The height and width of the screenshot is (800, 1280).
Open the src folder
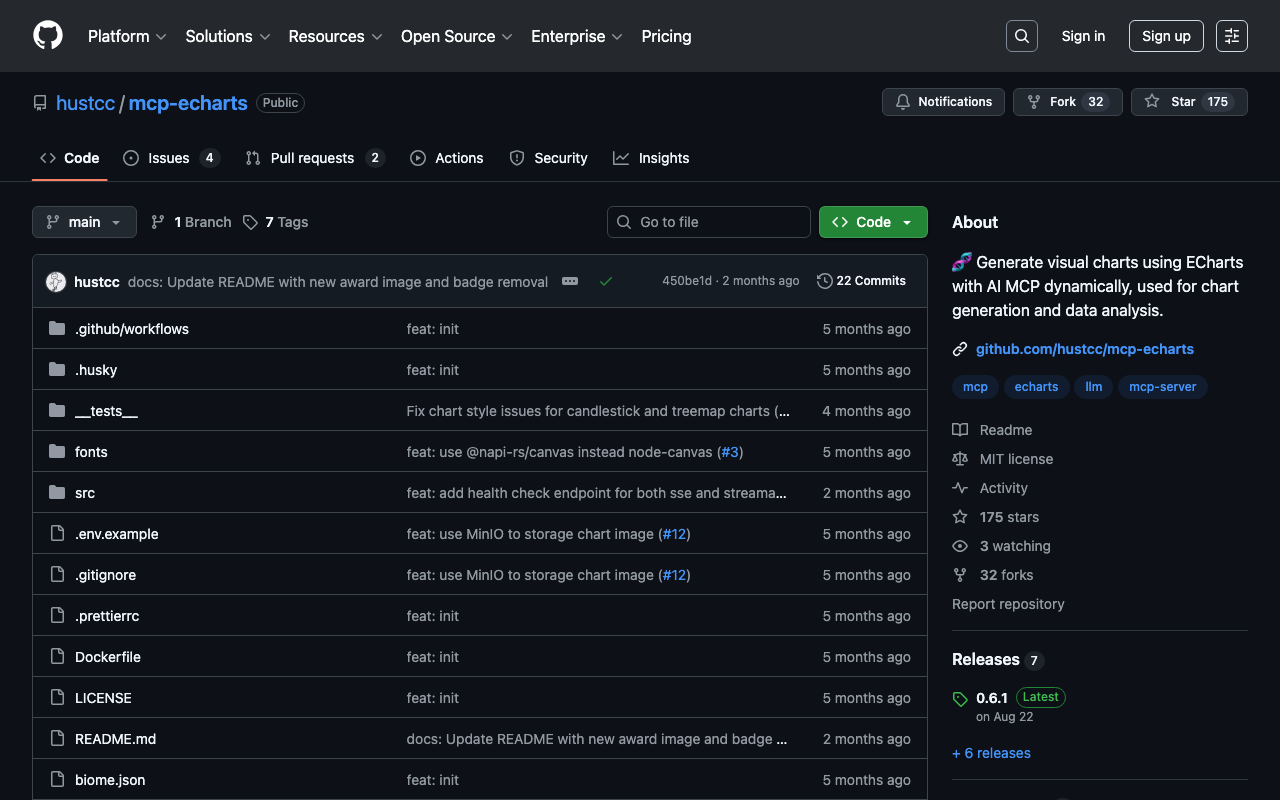tap(85, 493)
